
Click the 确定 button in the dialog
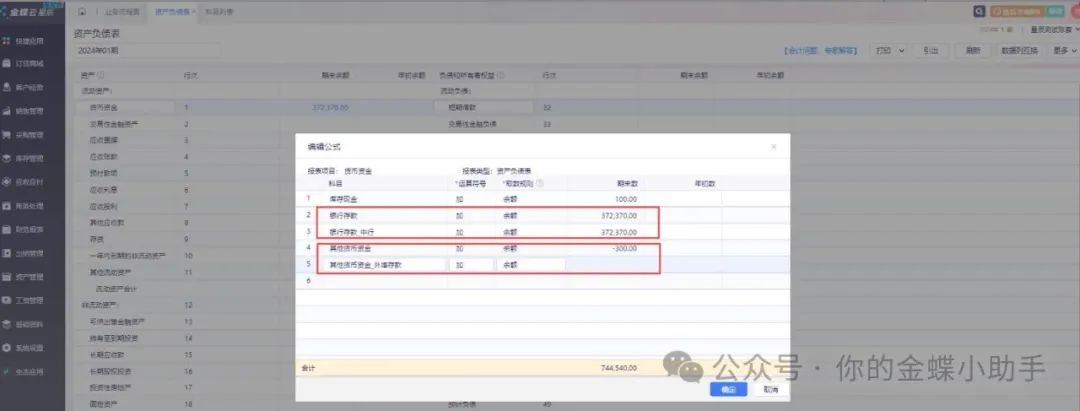[728, 390]
